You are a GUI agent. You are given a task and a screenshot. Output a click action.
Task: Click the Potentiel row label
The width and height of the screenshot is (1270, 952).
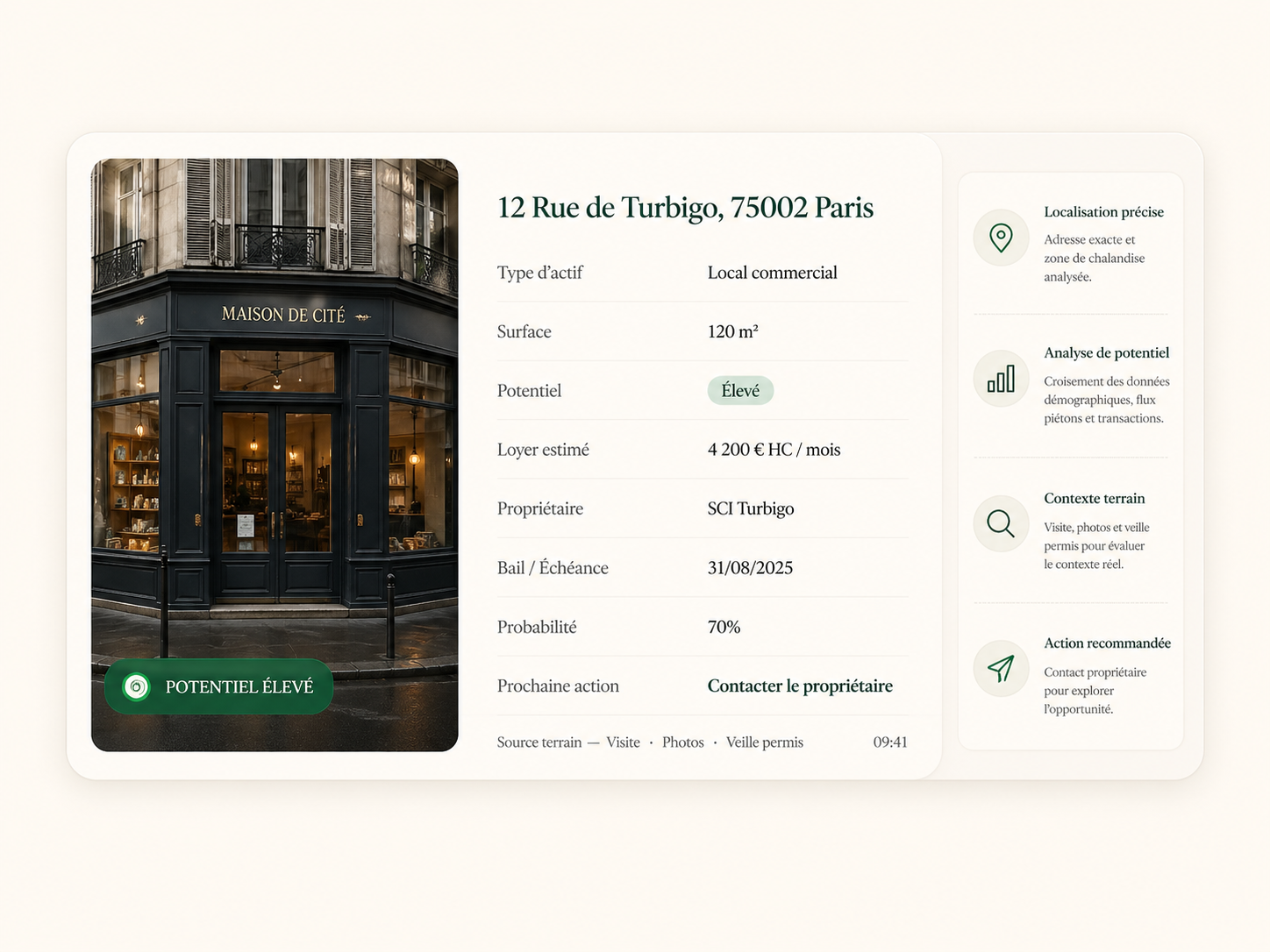pyautogui.click(x=529, y=391)
